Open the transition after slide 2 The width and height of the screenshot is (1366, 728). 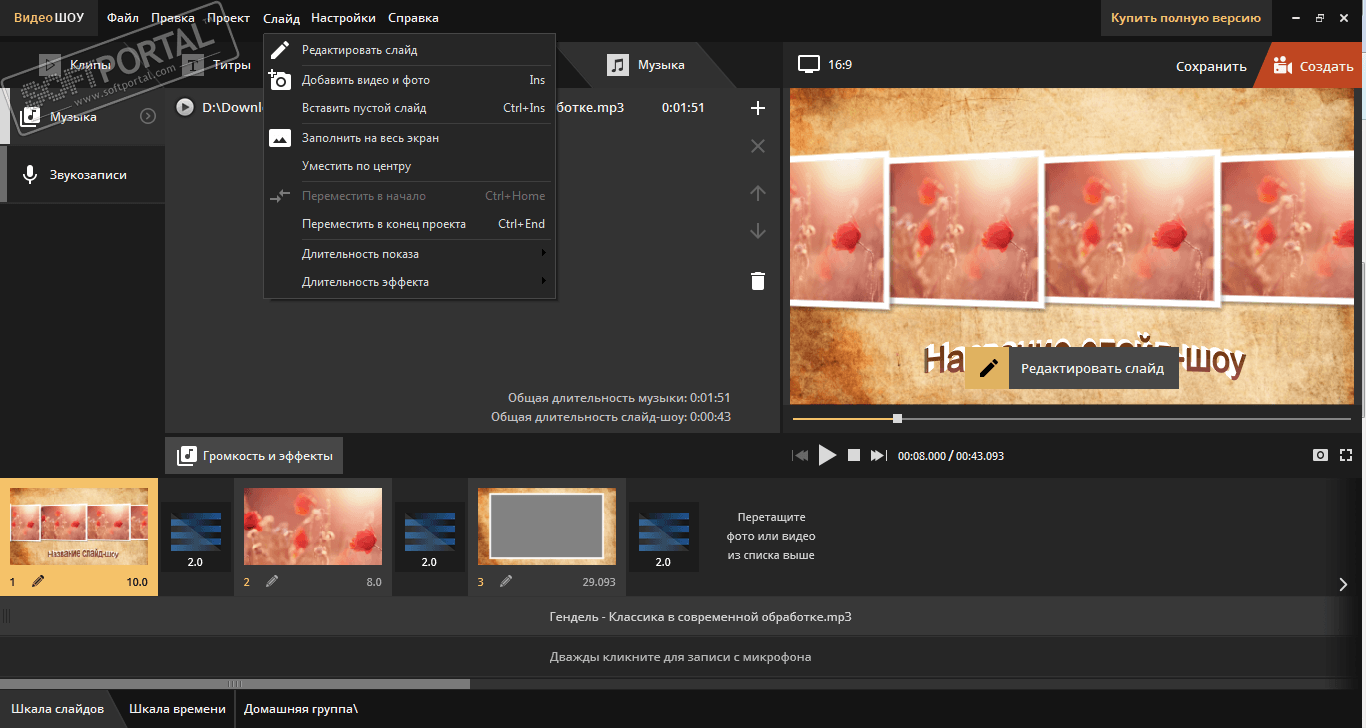[430, 537]
